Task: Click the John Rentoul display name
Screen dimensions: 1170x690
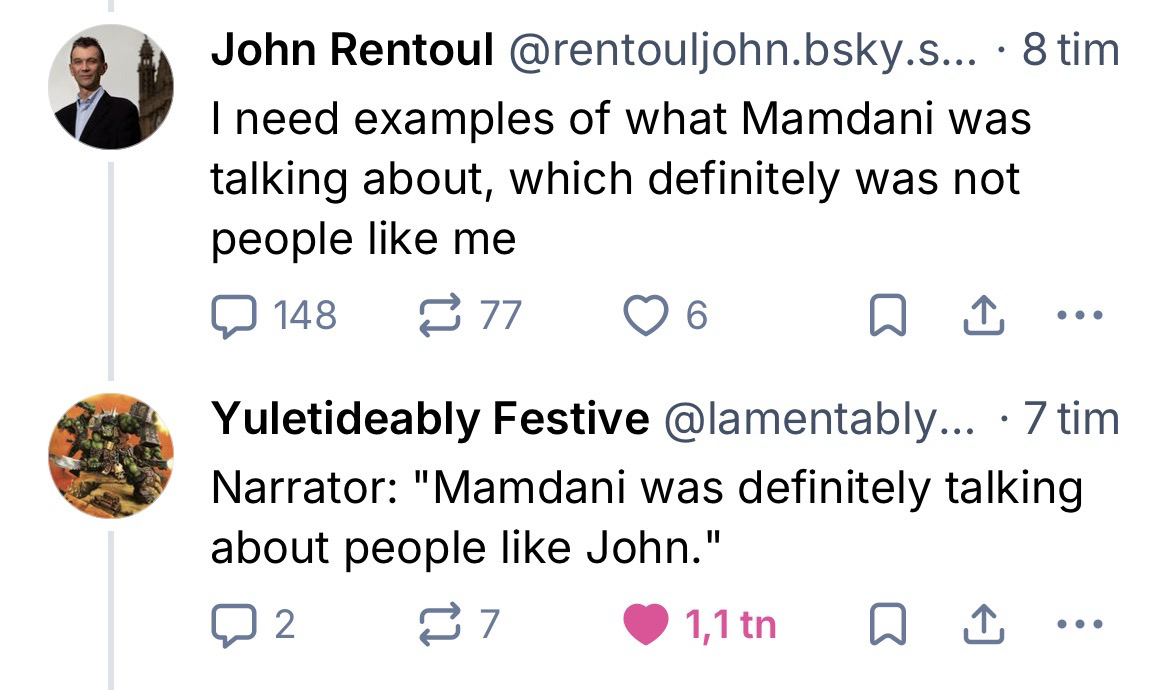Action: tap(351, 51)
